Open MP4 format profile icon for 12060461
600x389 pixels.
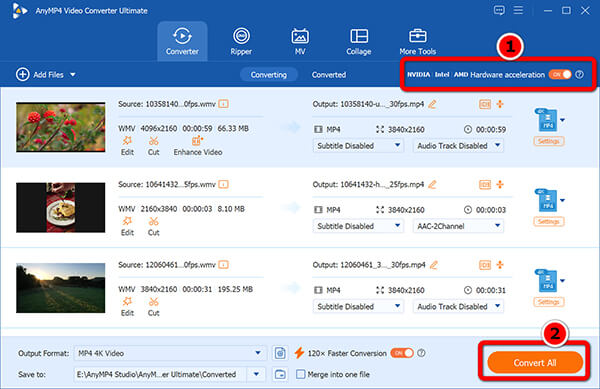547,281
